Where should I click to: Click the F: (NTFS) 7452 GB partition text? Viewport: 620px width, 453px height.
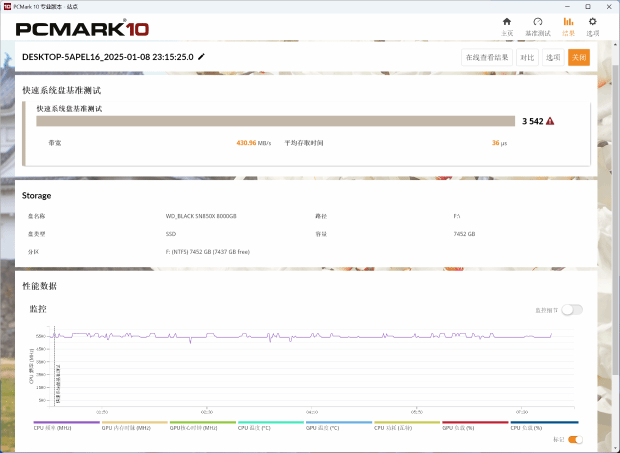208,252
